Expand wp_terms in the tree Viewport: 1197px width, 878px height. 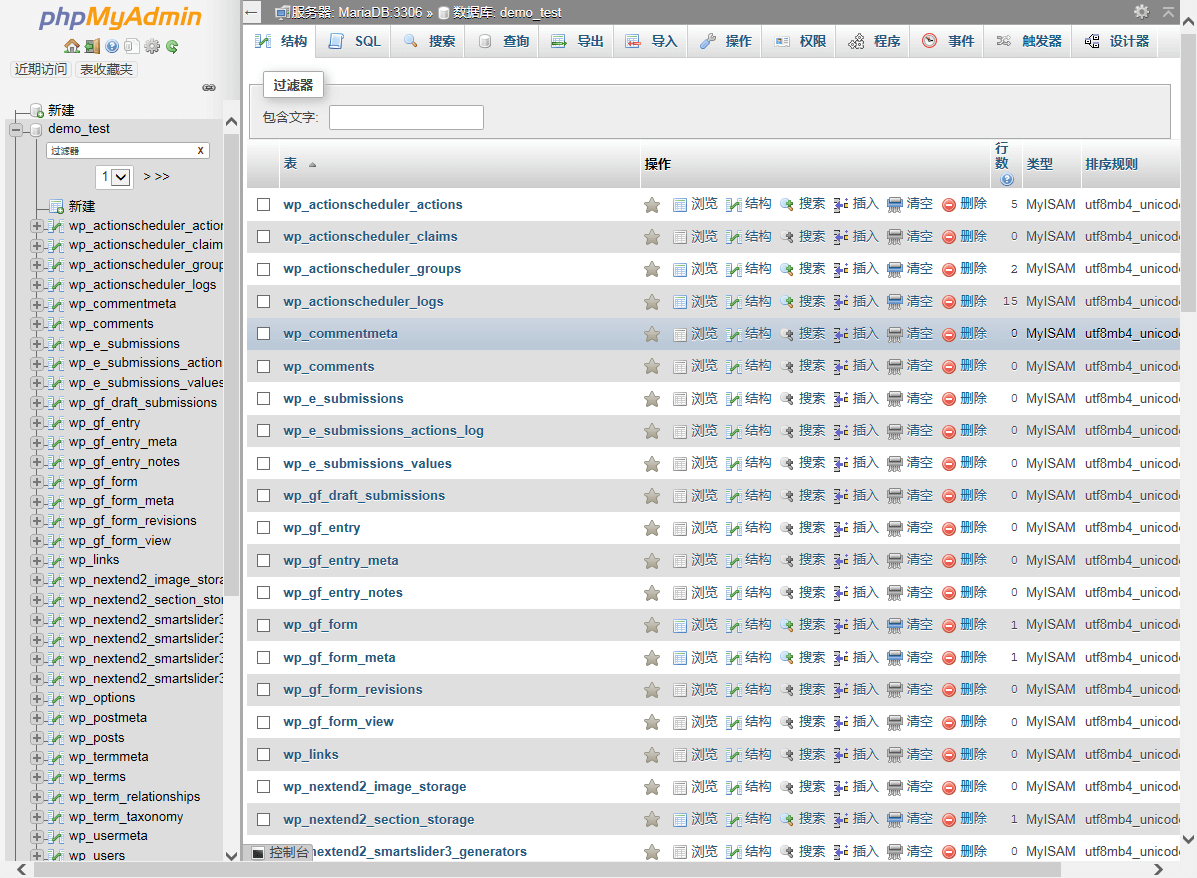click(36, 777)
